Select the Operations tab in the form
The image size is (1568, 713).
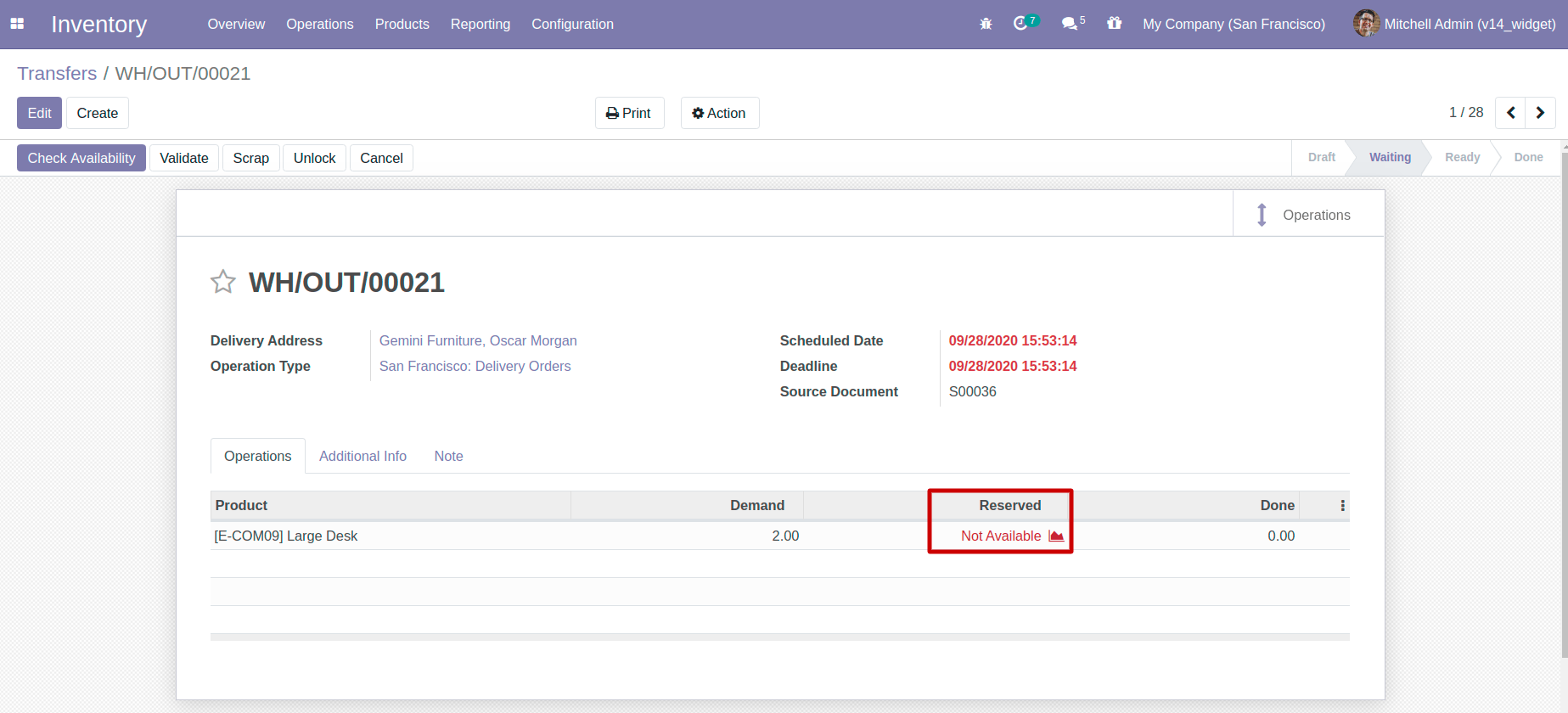(x=257, y=456)
